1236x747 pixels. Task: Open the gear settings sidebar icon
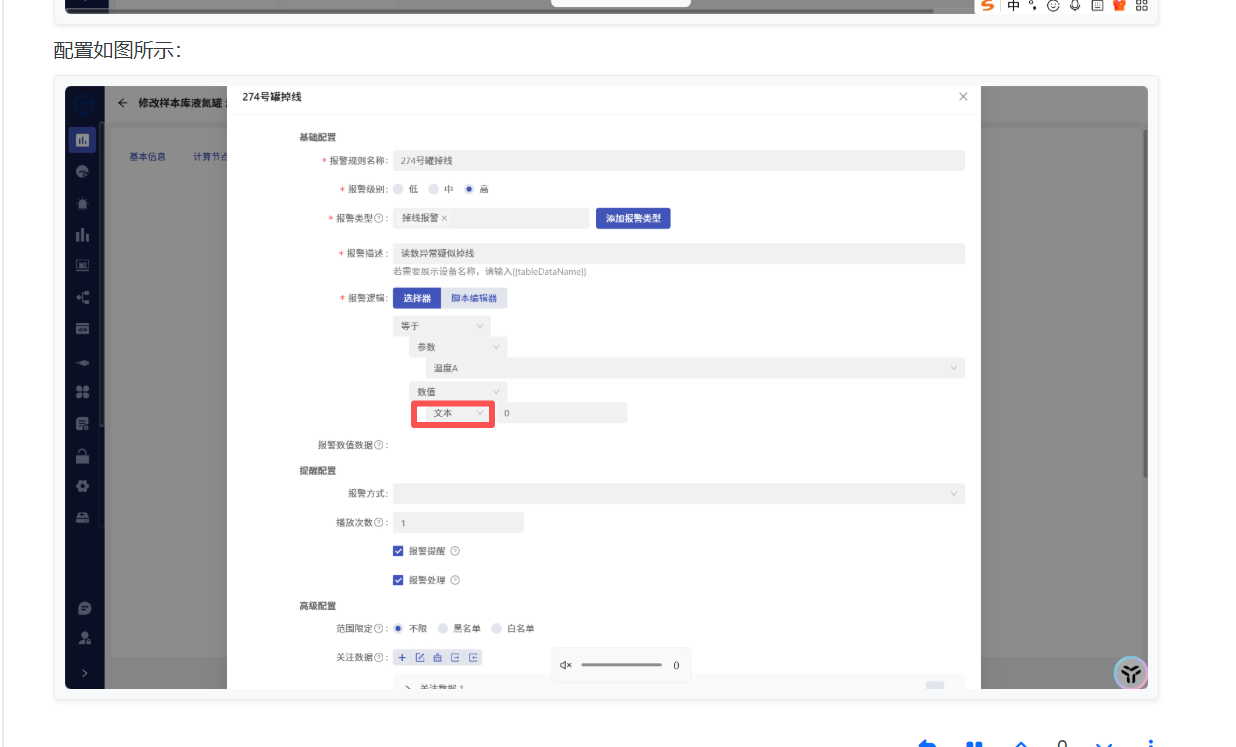point(83,486)
